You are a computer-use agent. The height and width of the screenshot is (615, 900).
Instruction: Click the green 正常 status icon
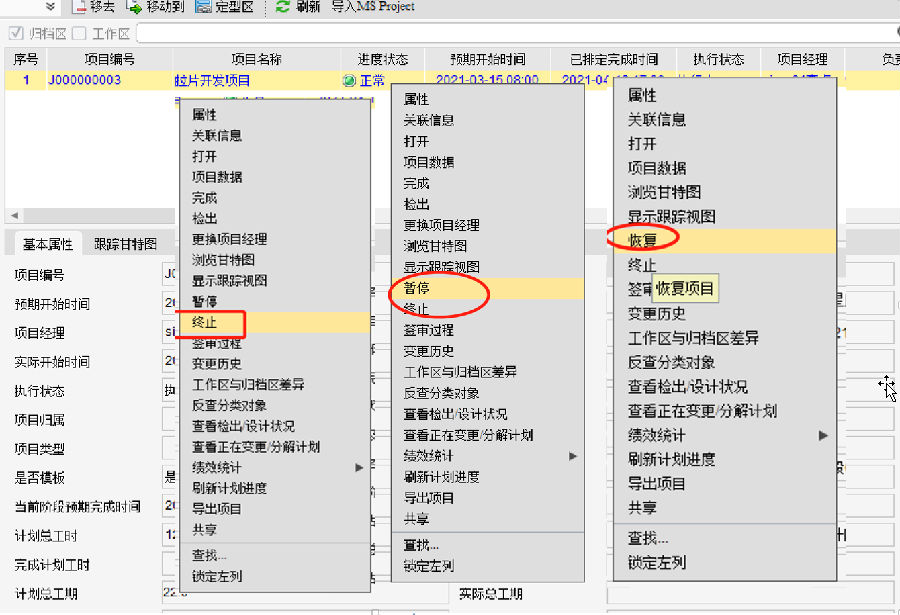click(349, 80)
